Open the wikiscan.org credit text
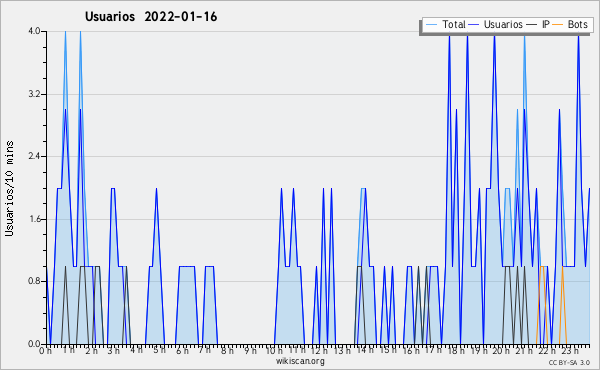Screen dimensions: 600x370 click(300, 361)
